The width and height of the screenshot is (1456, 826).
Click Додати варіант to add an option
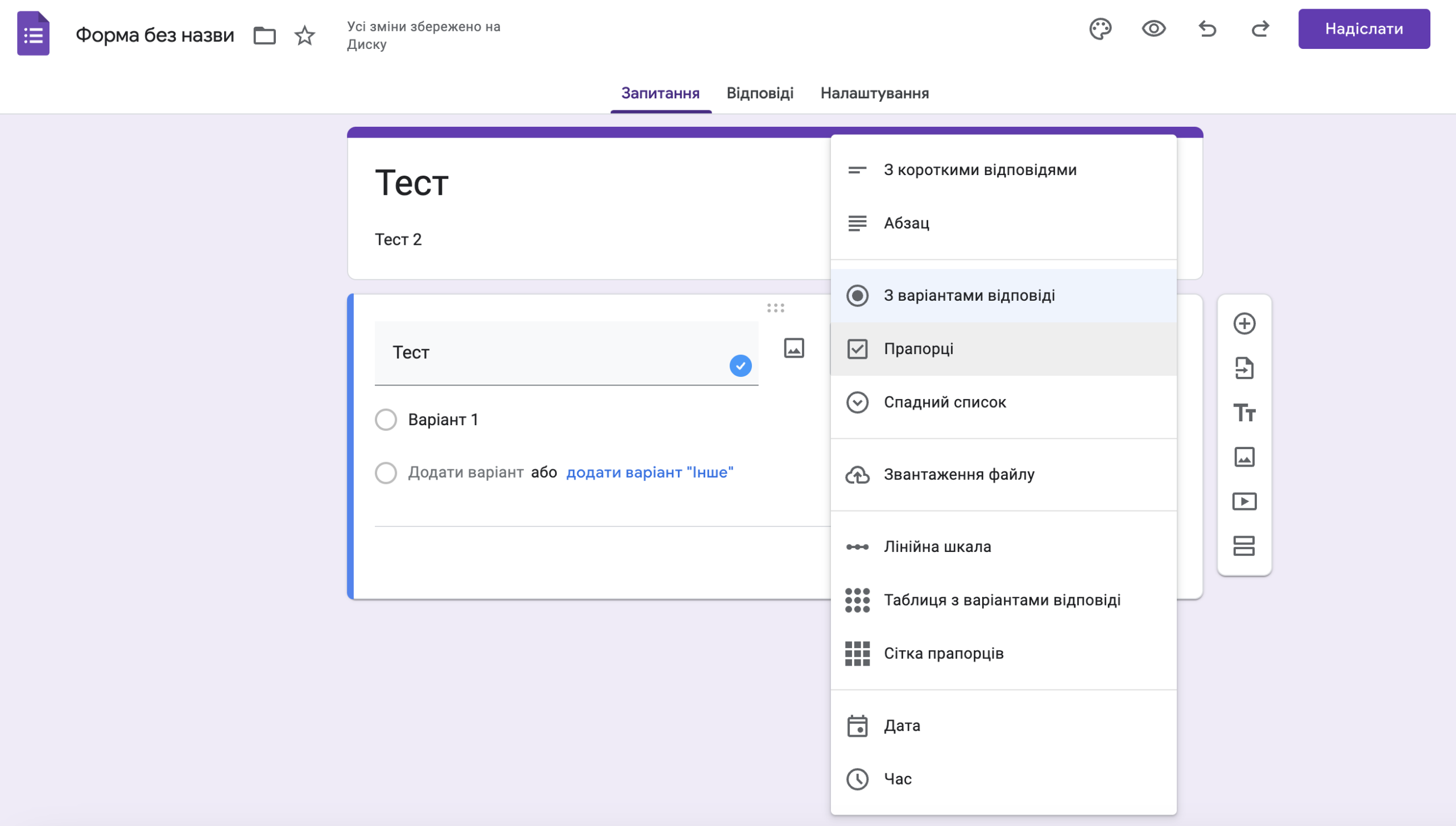pos(466,472)
